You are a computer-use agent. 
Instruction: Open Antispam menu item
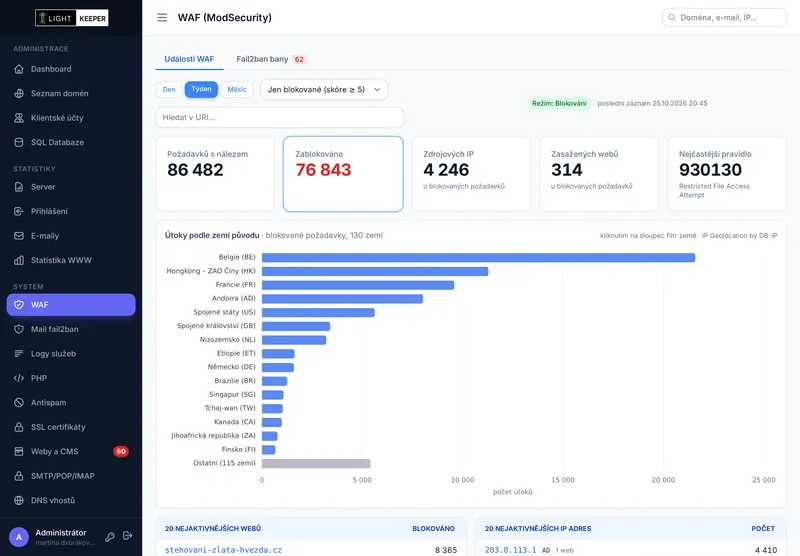tap(71, 402)
